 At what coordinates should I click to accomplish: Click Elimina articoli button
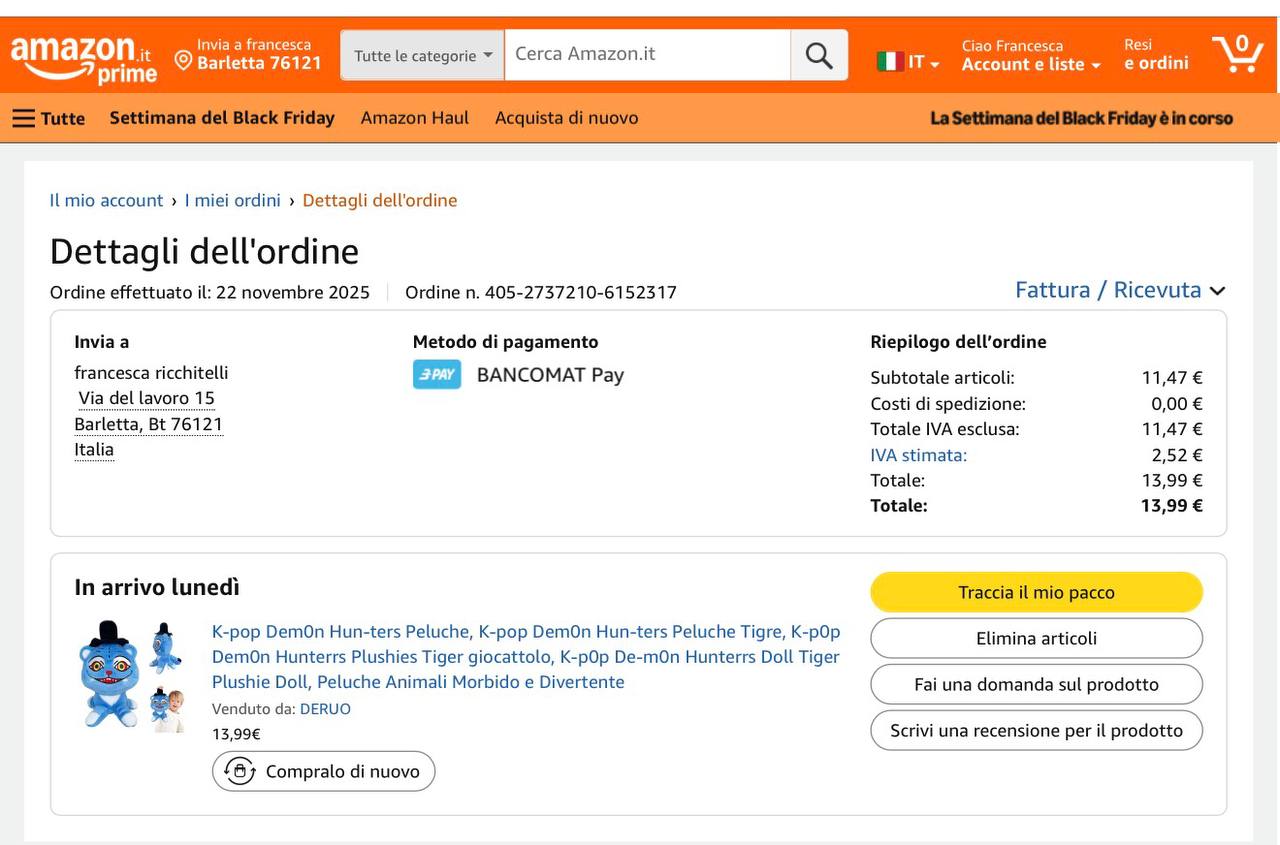point(1036,638)
